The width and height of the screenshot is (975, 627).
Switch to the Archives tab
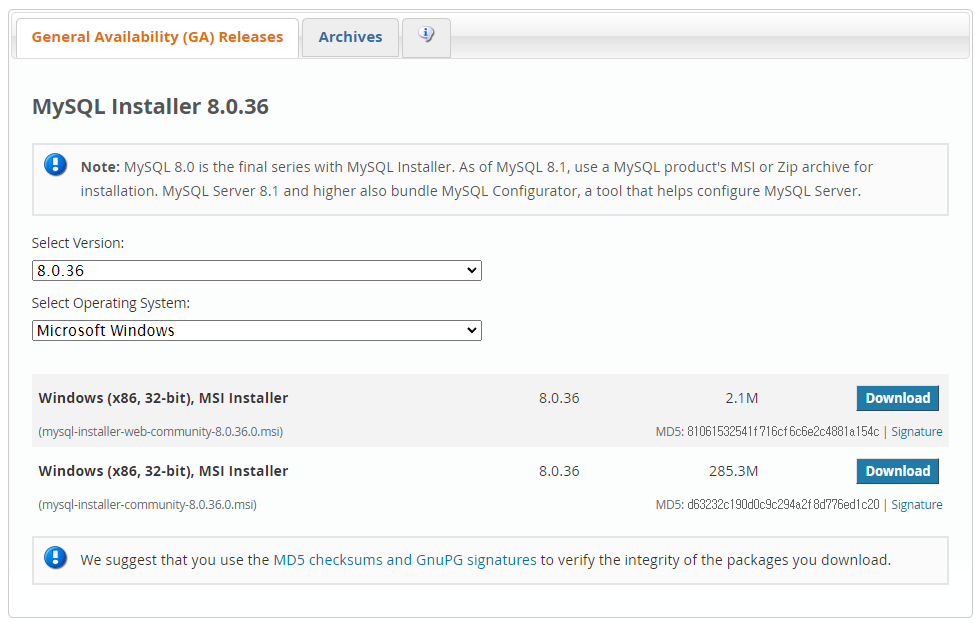pos(349,36)
